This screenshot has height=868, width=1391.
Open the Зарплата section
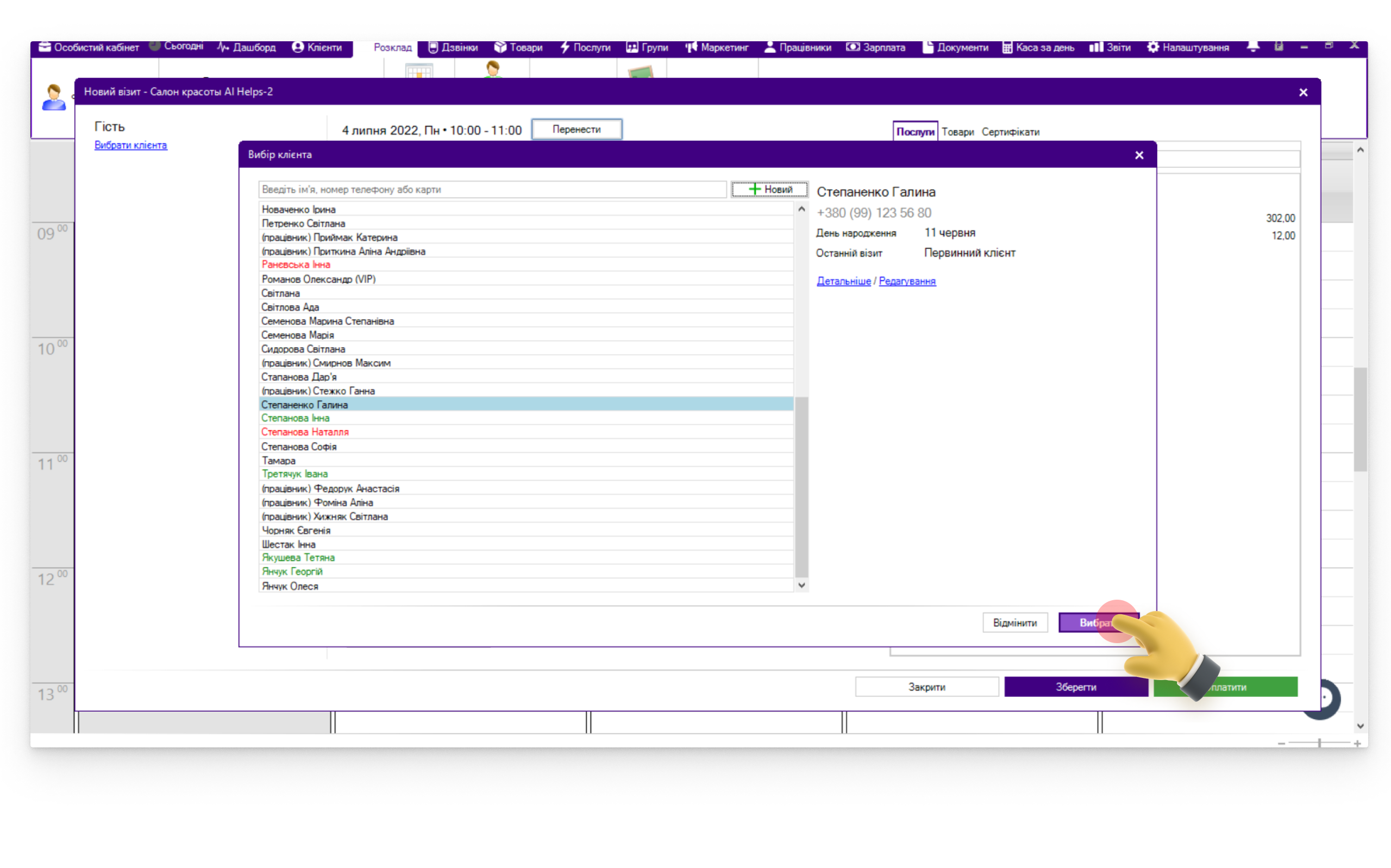pyautogui.click(x=875, y=48)
